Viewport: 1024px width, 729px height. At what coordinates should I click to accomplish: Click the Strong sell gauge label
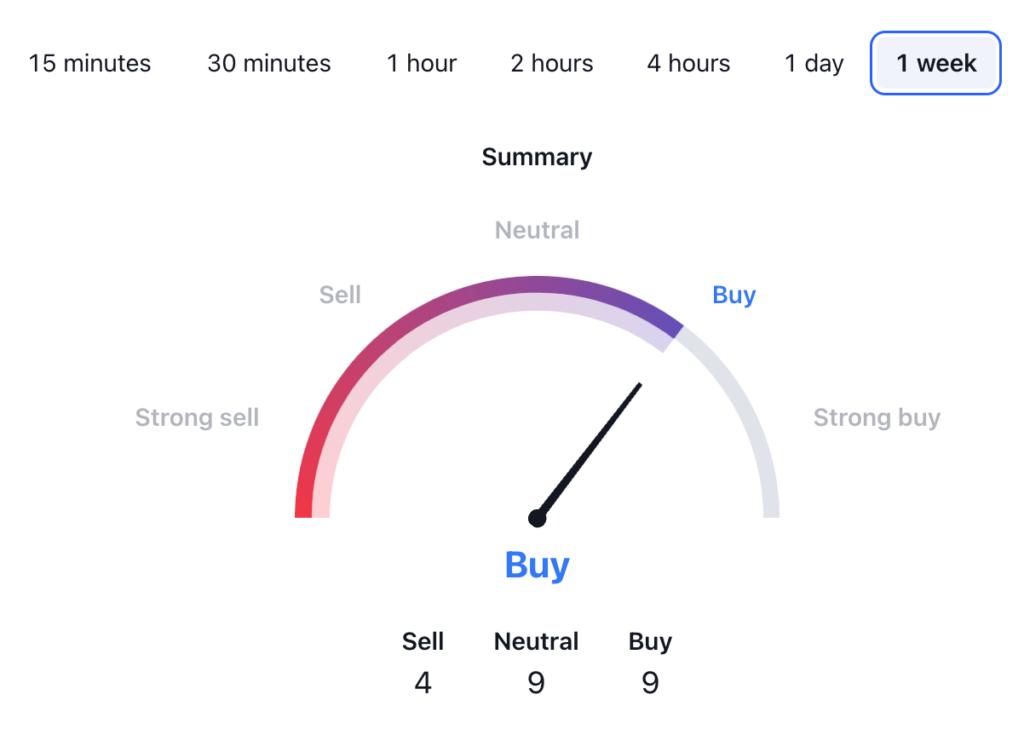point(197,417)
